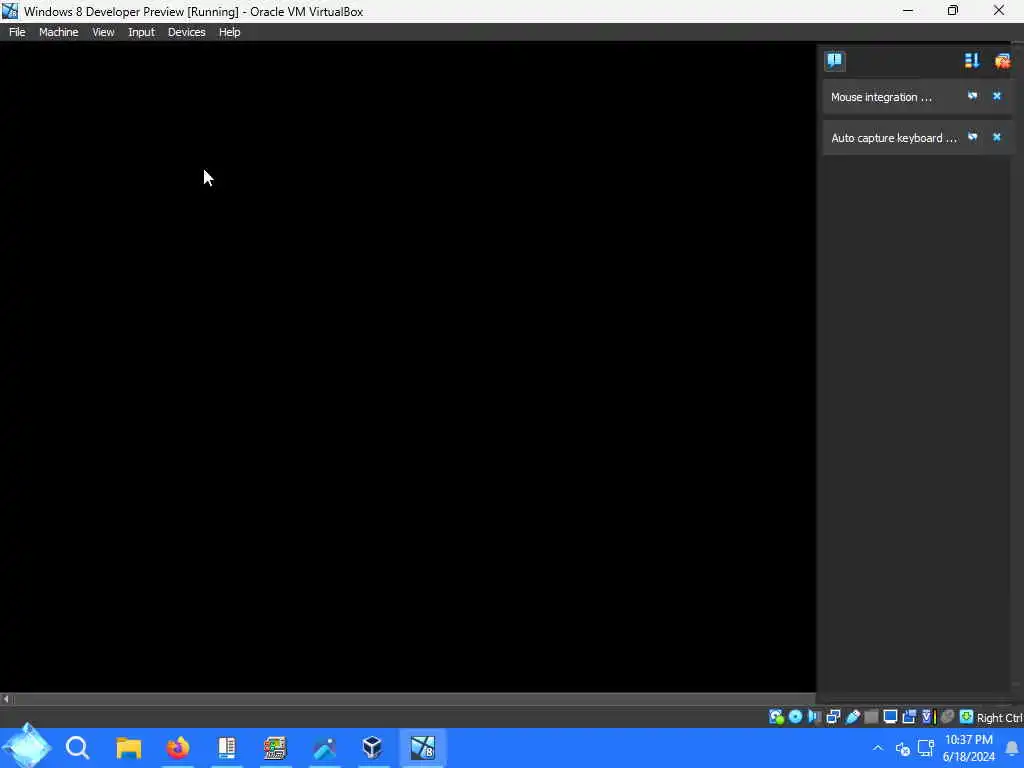Click the VirtualBox window title bar icon
The width and height of the screenshot is (1024, 768).
[10, 11]
